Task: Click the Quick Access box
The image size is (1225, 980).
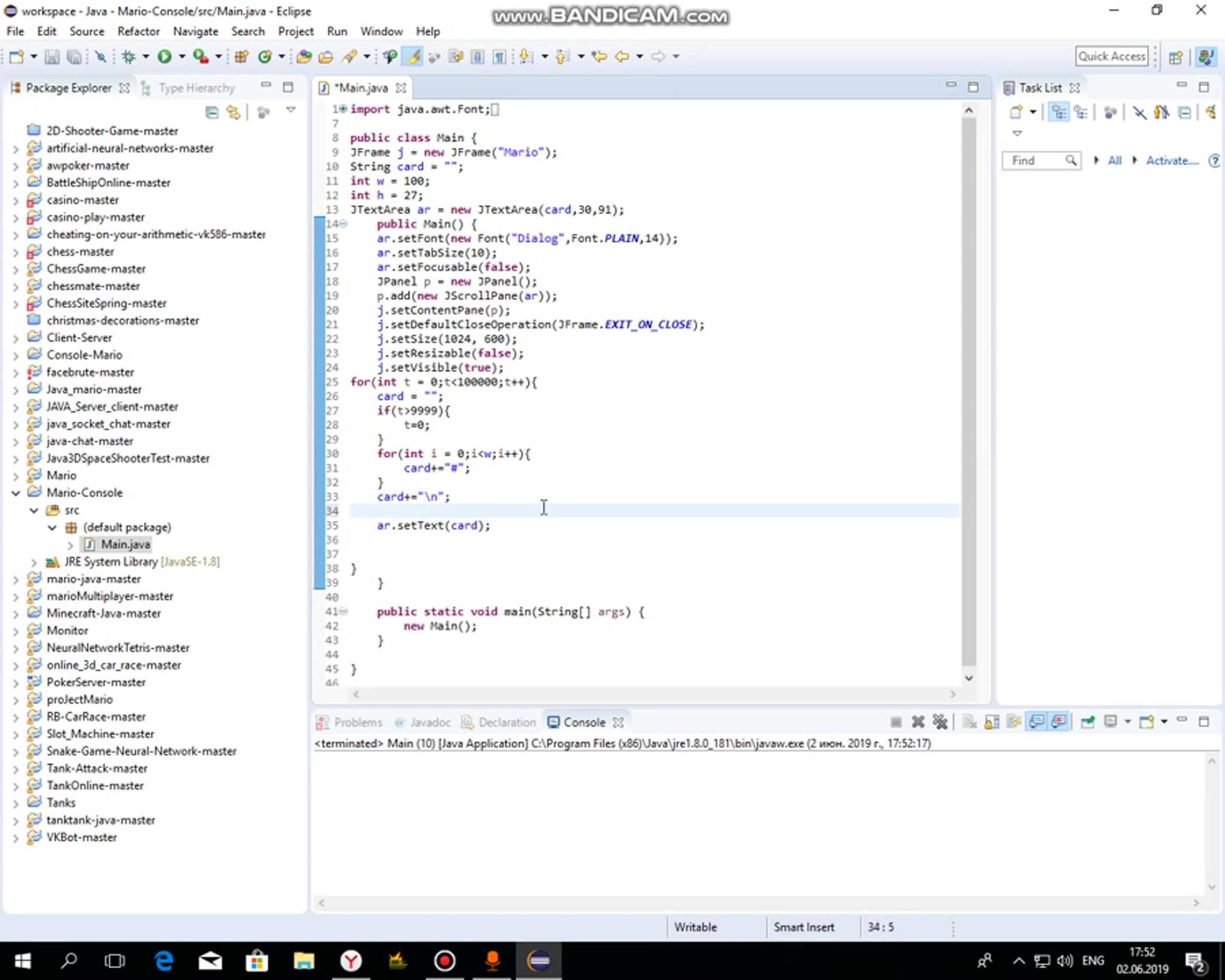Action: (x=1111, y=56)
